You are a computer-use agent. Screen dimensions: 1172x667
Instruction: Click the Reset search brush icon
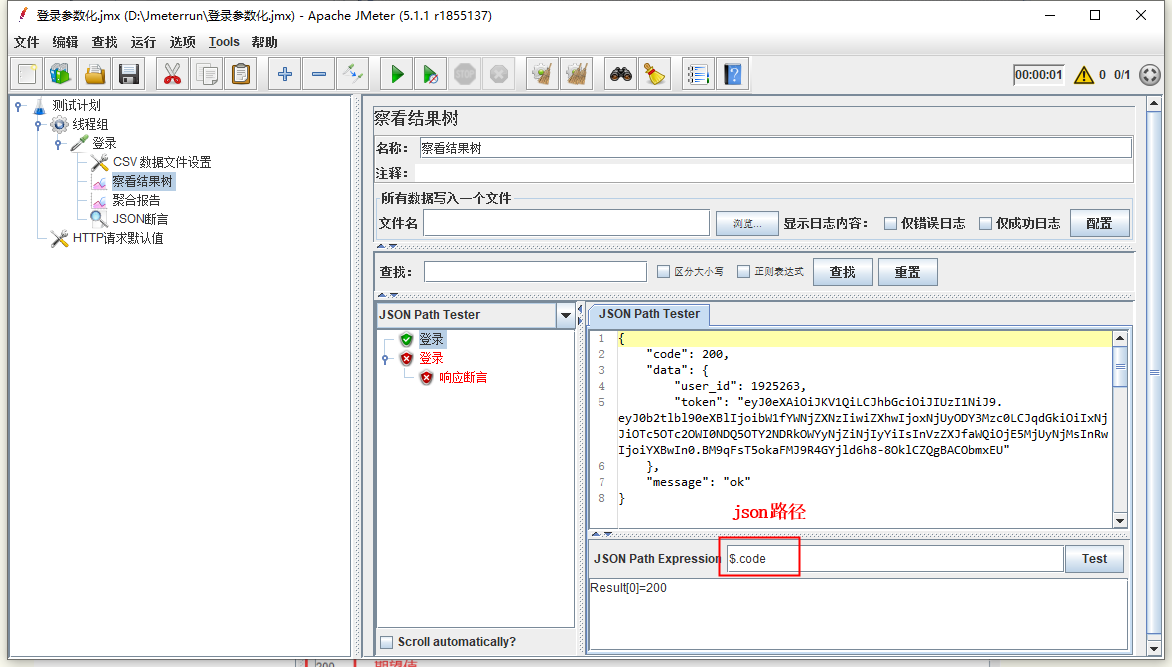tap(655, 74)
